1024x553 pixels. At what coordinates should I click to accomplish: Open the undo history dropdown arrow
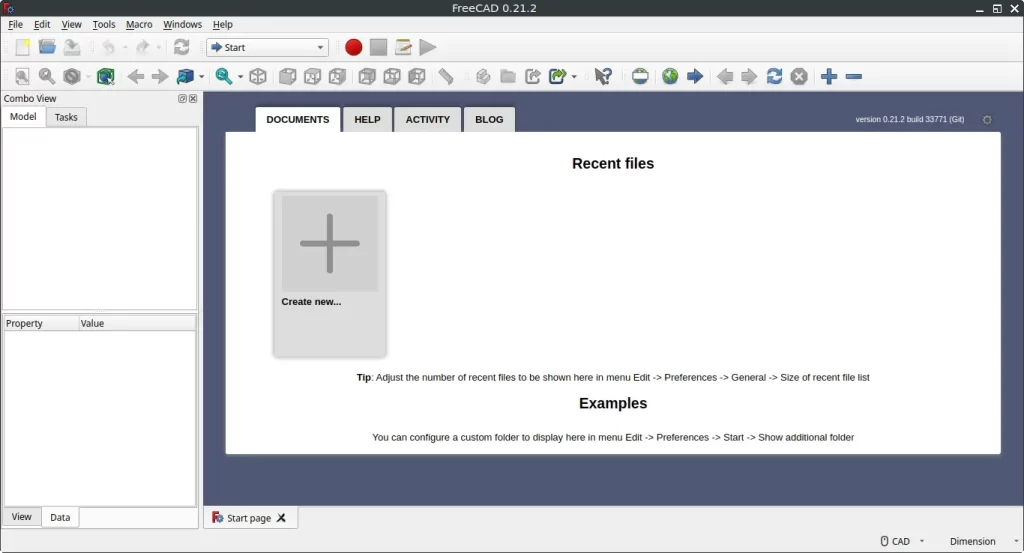click(125, 47)
